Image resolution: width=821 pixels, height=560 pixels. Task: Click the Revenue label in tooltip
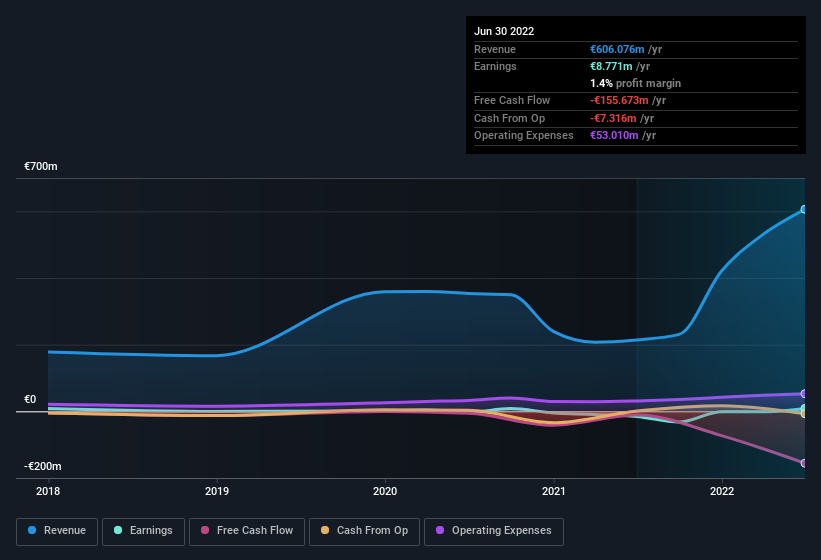tap(495, 49)
